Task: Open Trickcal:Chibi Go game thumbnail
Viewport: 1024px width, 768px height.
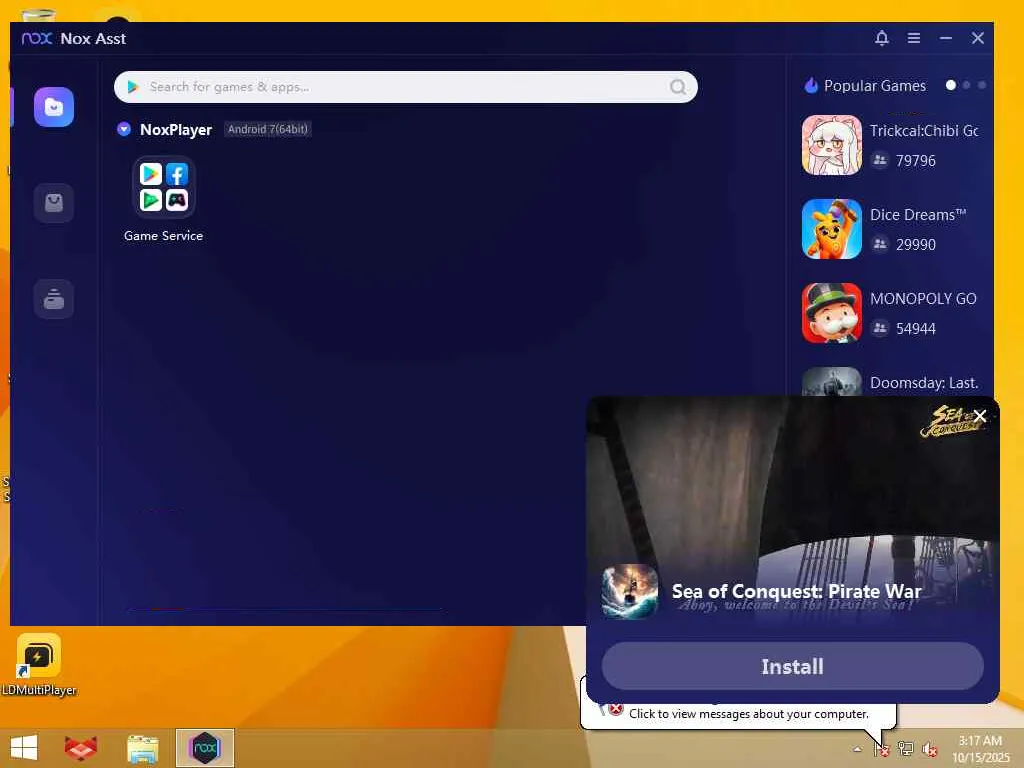Action: (x=832, y=145)
